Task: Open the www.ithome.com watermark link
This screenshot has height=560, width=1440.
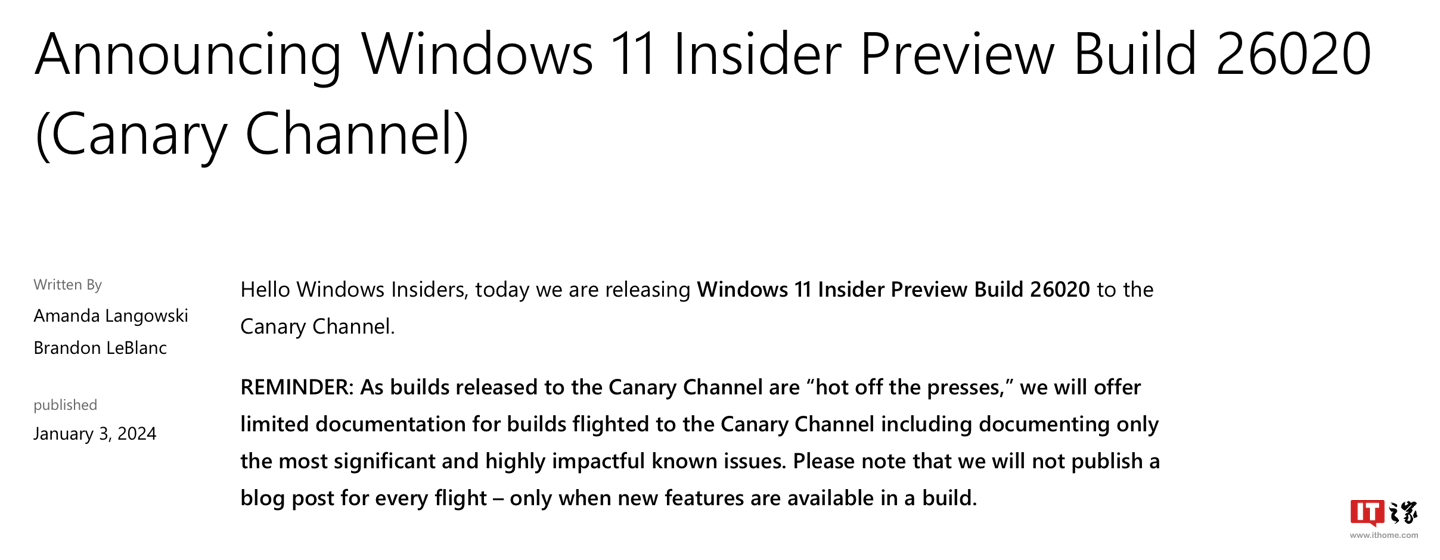Action: pyautogui.click(x=1384, y=535)
